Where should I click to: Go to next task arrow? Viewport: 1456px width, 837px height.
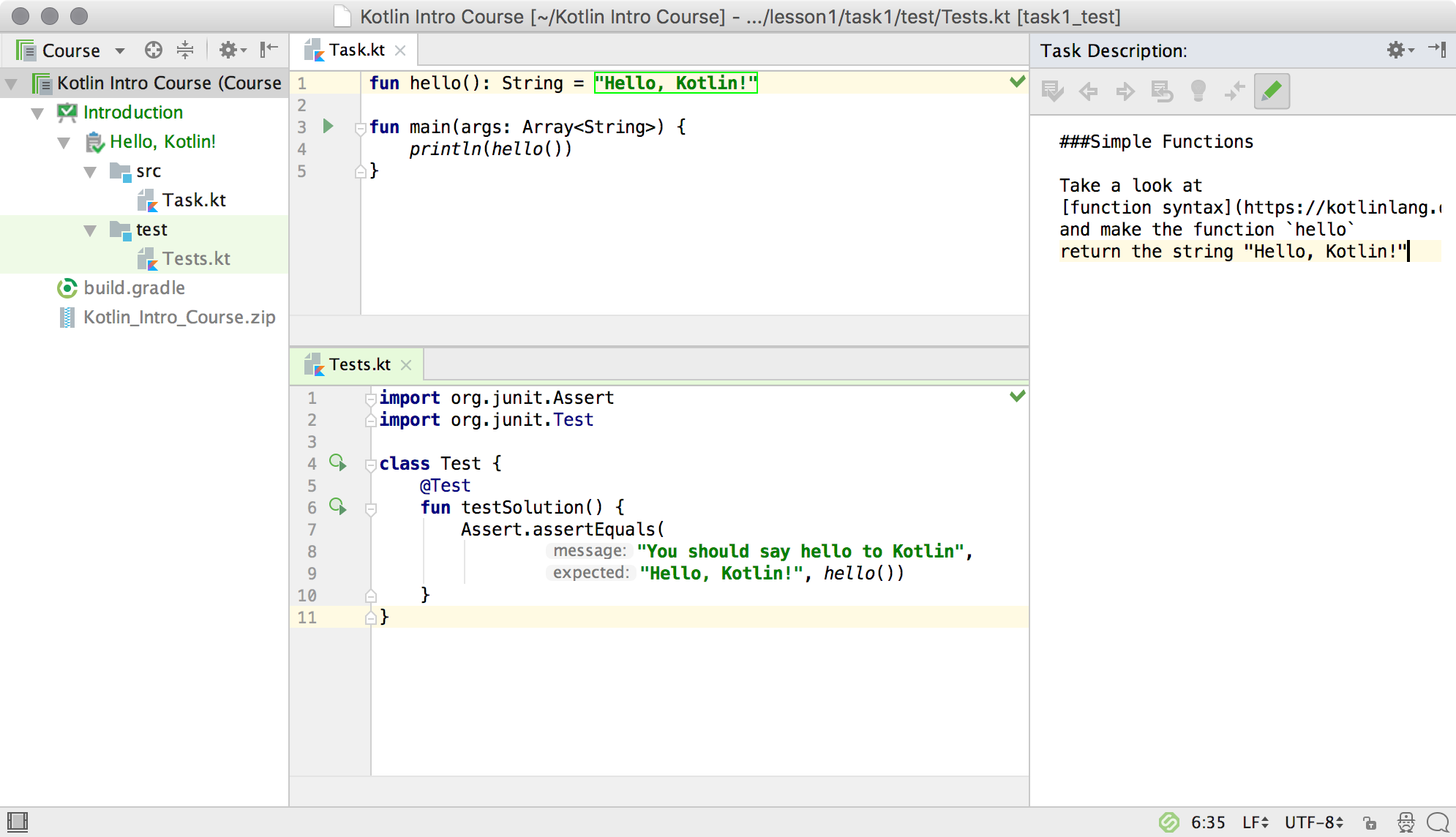1125,91
